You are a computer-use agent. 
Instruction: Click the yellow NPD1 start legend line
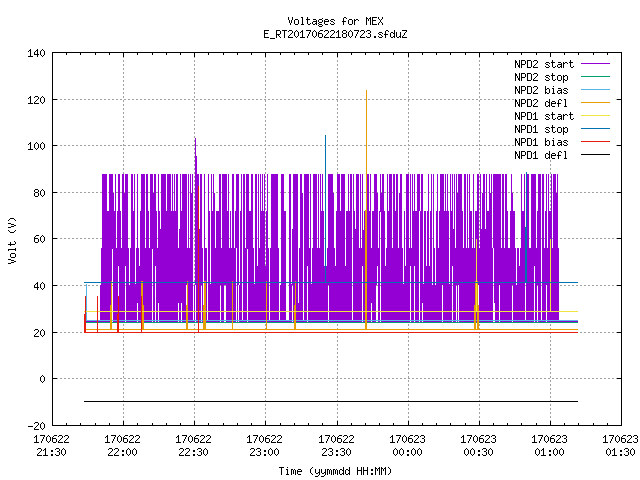596,116
